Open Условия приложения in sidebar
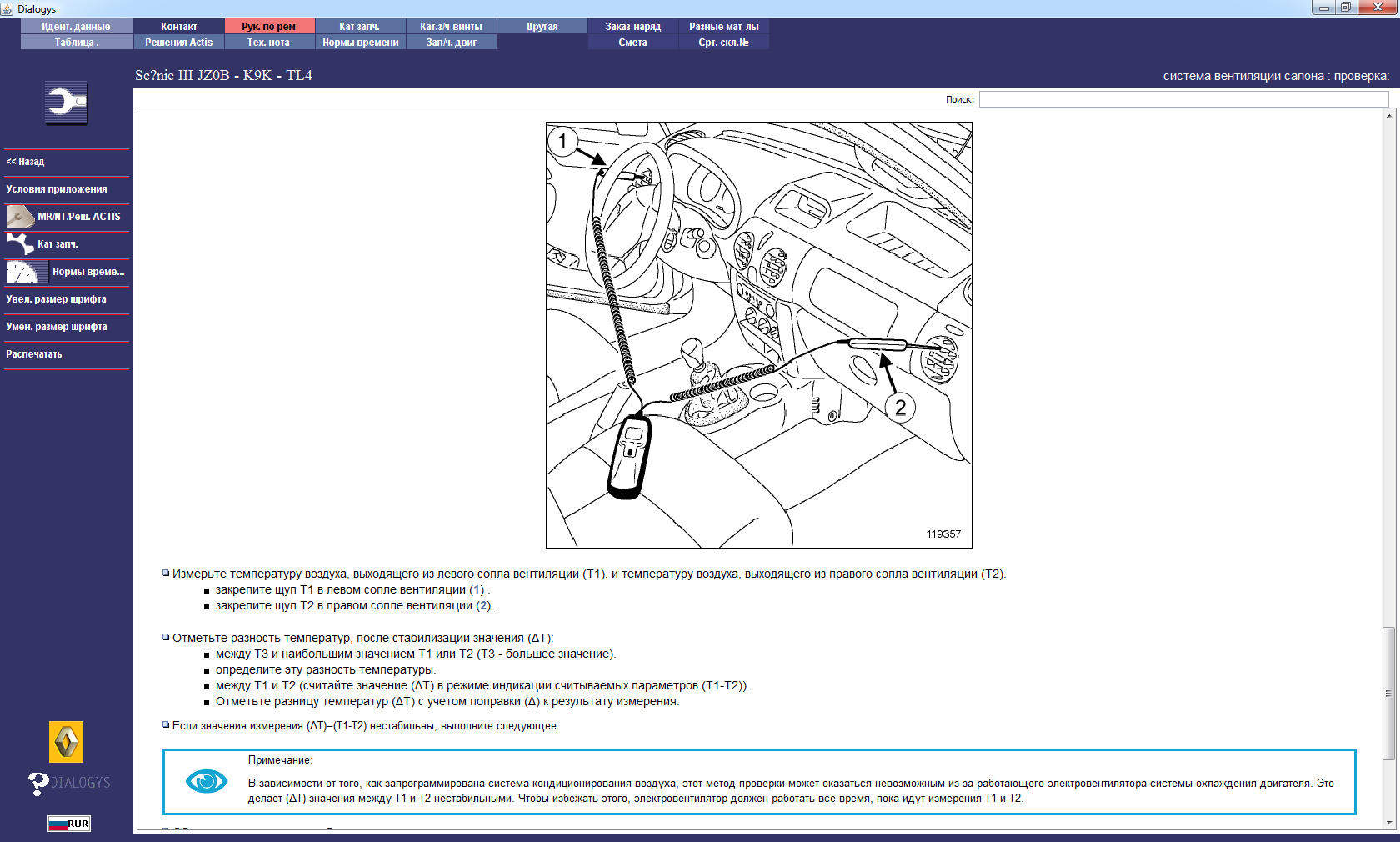 pos(57,189)
